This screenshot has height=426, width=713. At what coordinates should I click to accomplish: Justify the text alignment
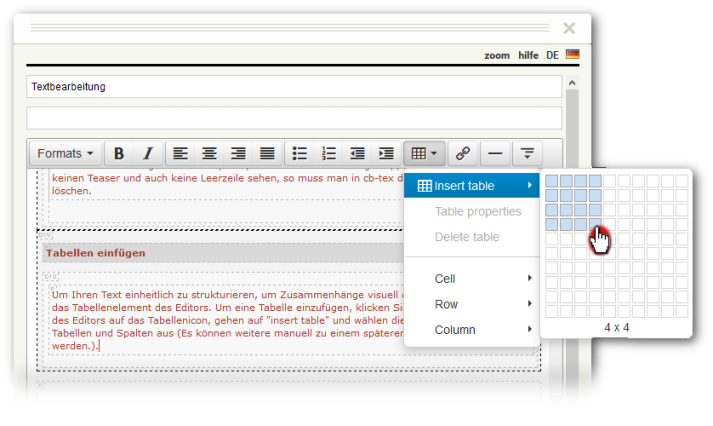click(267, 153)
